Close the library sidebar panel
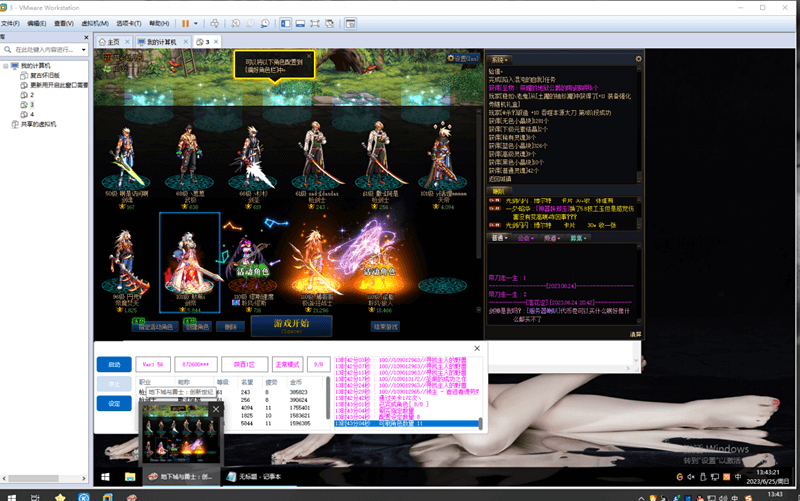This screenshot has width=800, height=501. (x=86, y=37)
